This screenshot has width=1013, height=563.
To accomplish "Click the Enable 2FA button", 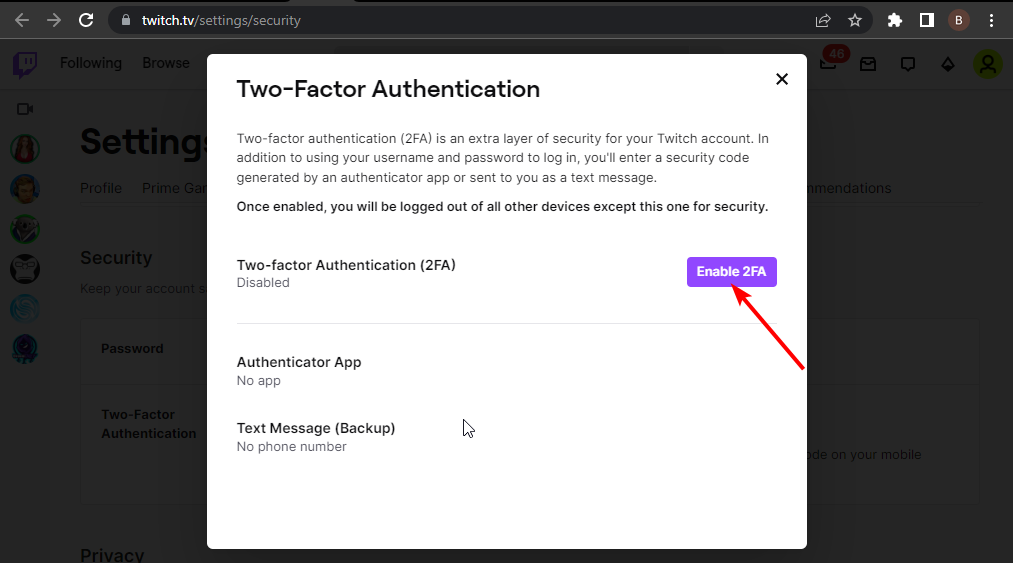I will point(731,271).
